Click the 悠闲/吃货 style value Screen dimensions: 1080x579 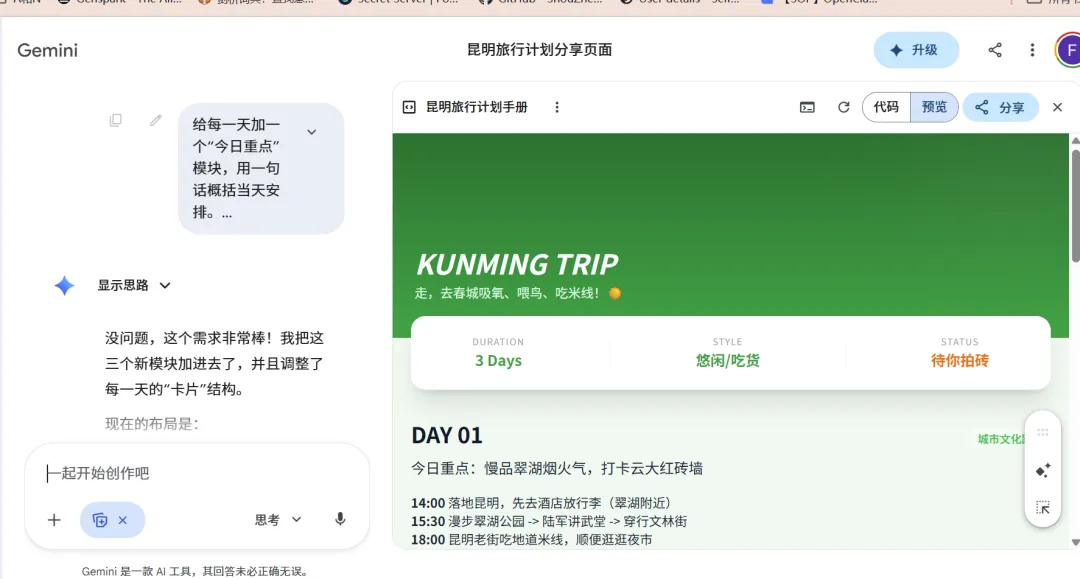click(x=727, y=361)
